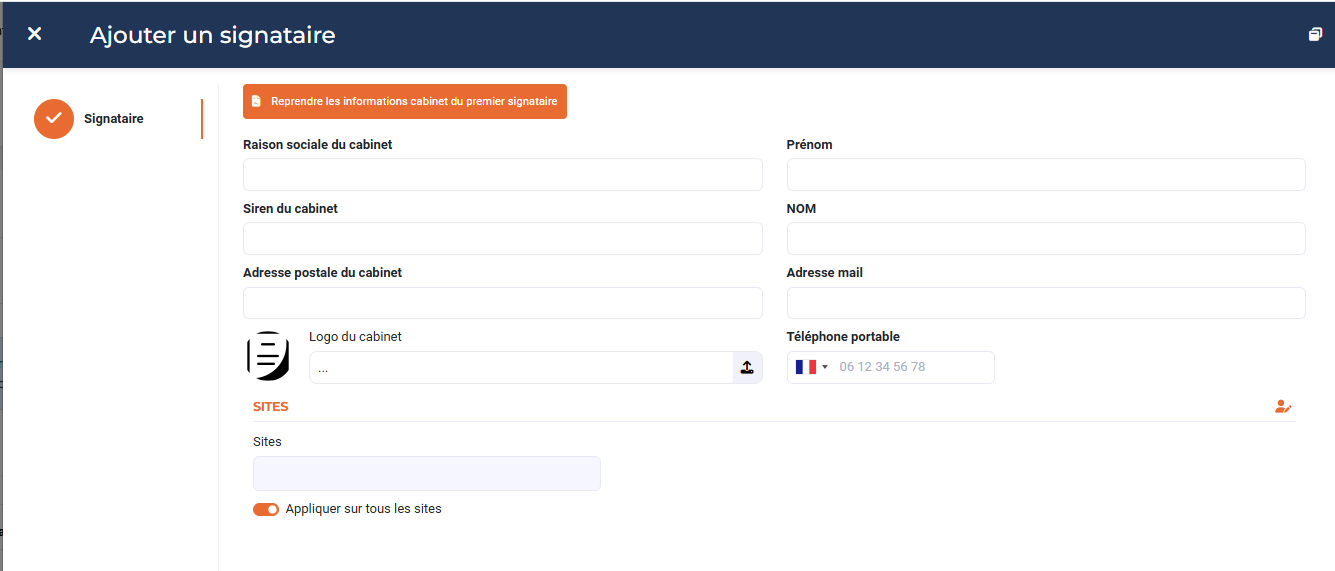Toggle Appliquer sur tous les sites switch
Image resolution: width=1335 pixels, height=571 pixels.
(266, 509)
